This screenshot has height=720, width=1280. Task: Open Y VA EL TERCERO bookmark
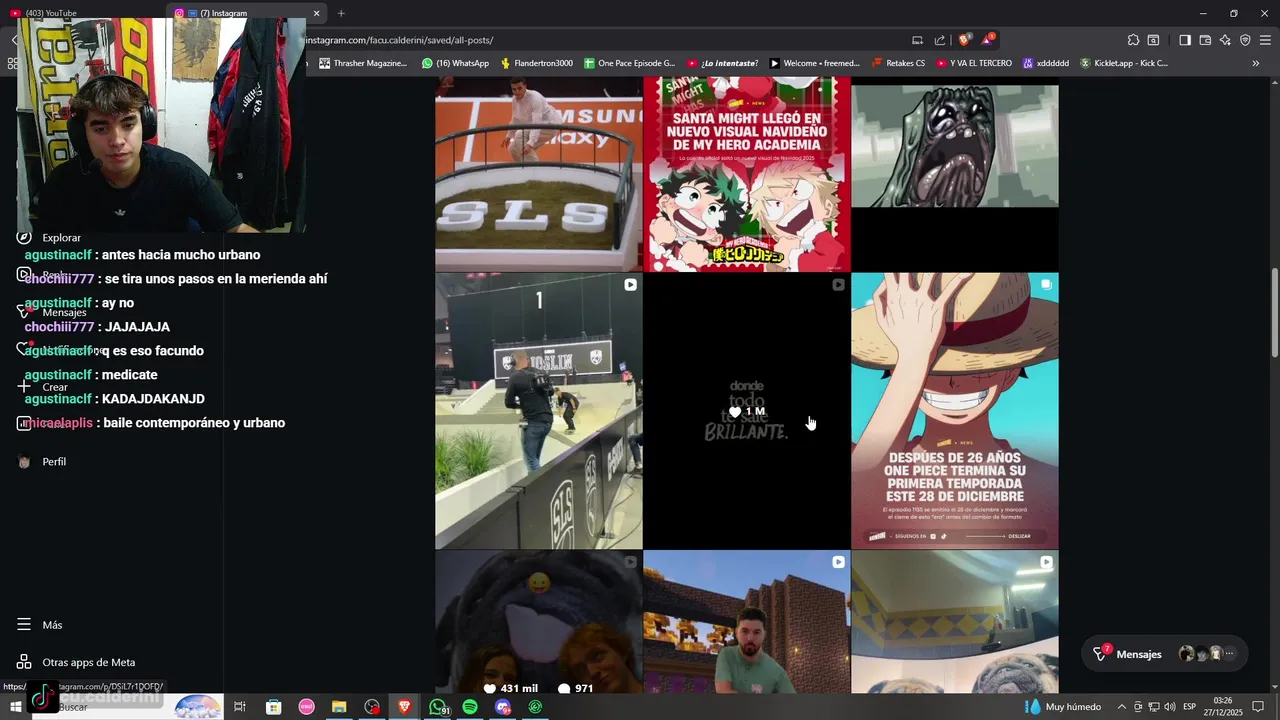pyautogui.click(x=974, y=63)
